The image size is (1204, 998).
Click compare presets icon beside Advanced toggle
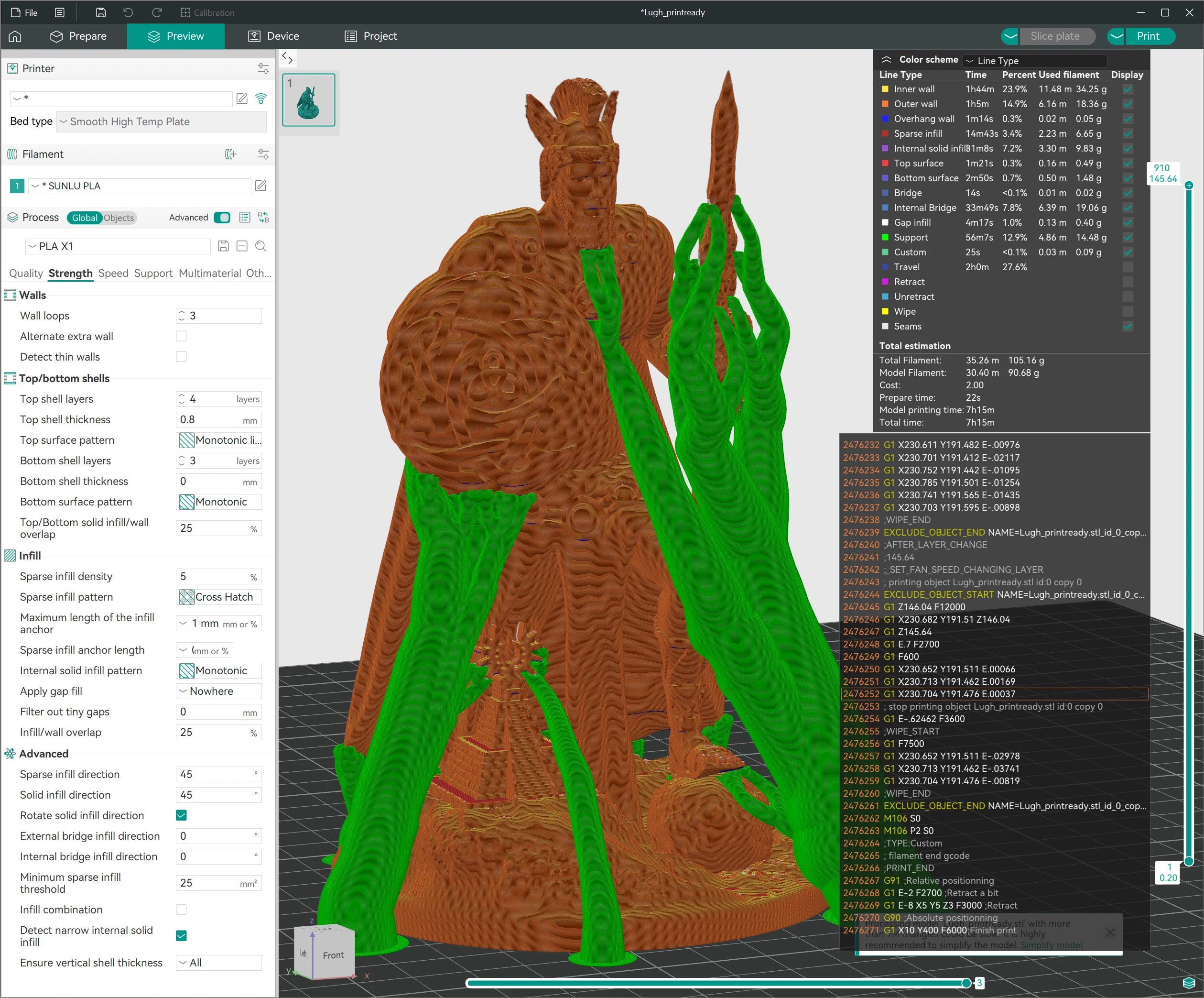(263, 218)
